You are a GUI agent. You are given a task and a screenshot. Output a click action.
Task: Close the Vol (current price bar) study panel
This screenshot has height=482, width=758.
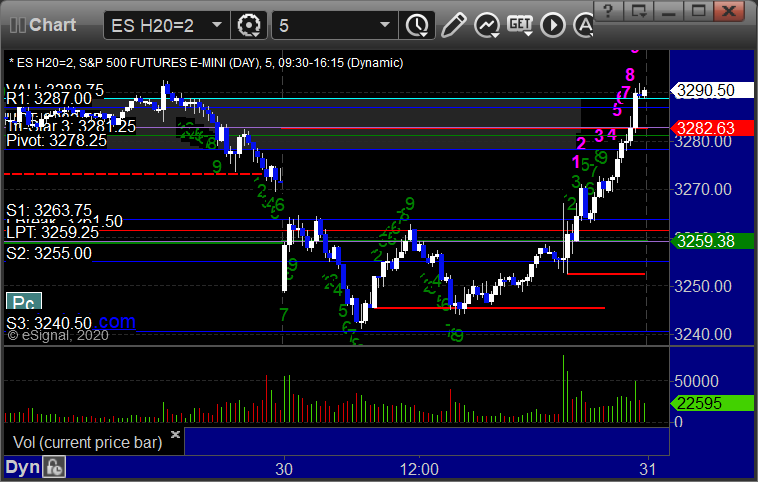click(175, 434)
